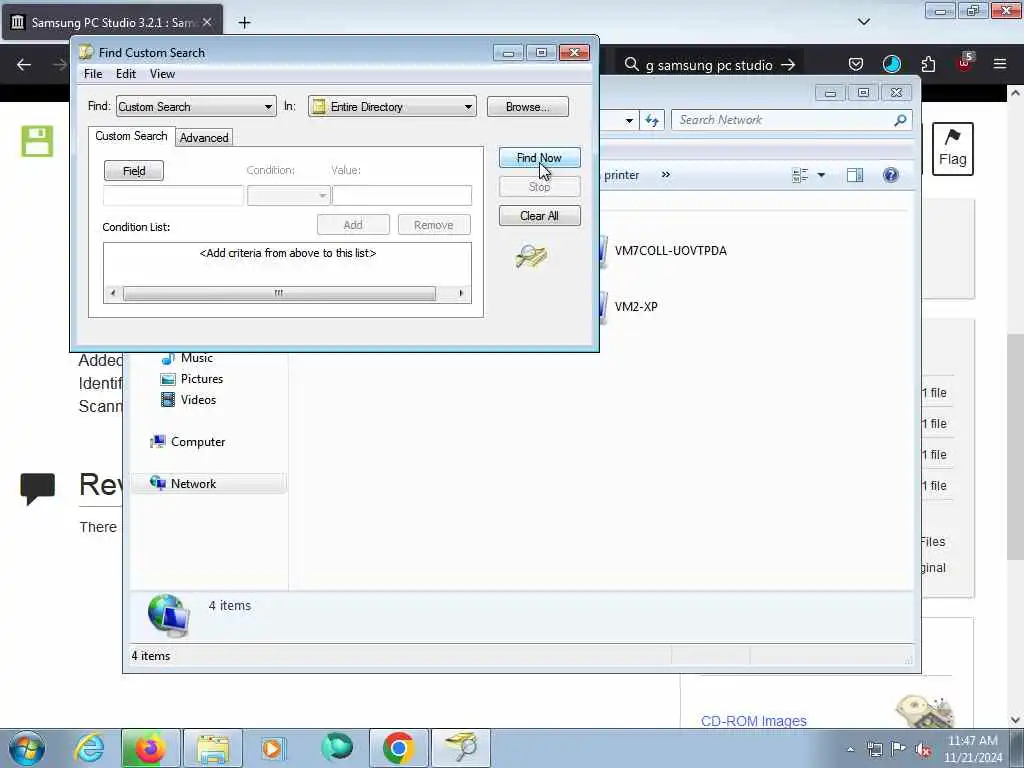Toggle the preview pane icon in Explorer
Image resolution: width=1024 pixels, height=768 pixels.
tap(855, 175)
